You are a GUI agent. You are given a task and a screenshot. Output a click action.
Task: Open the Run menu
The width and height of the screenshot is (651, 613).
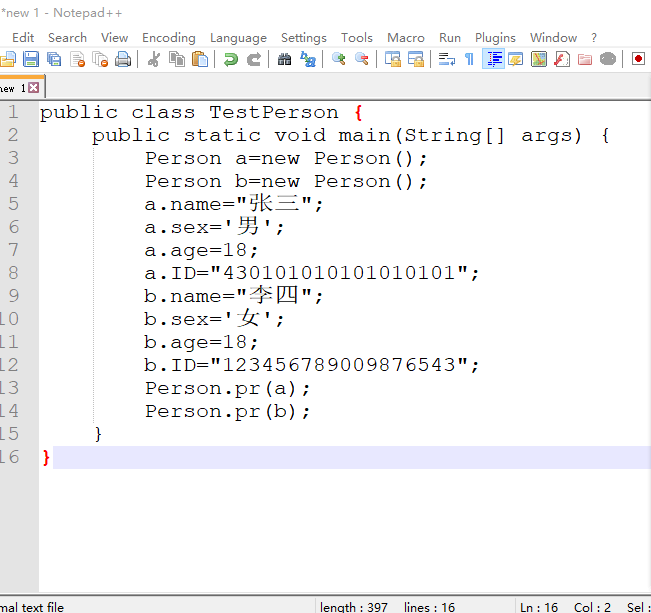click(x=450, y=38)
